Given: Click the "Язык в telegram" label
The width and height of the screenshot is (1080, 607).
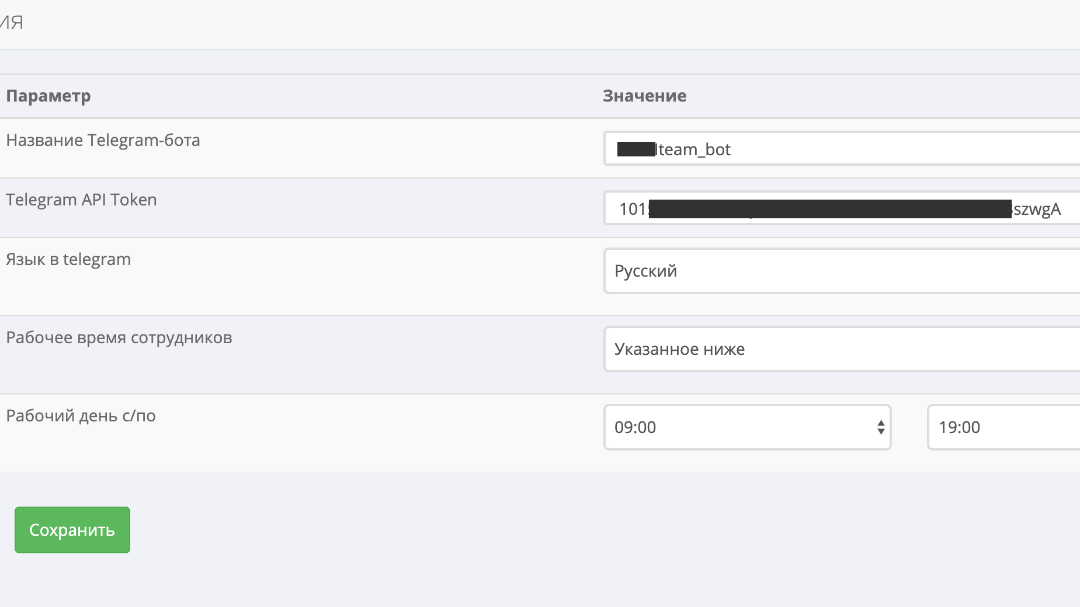Looking at the screenshot, I should [68, 260].
